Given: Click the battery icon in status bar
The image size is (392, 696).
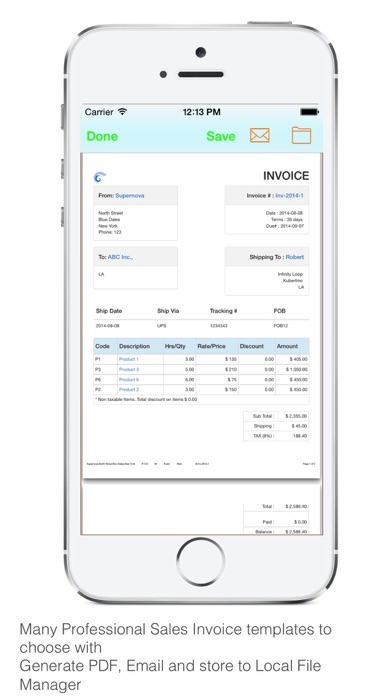Looking at the screenshot, I should tap(309, 112).
